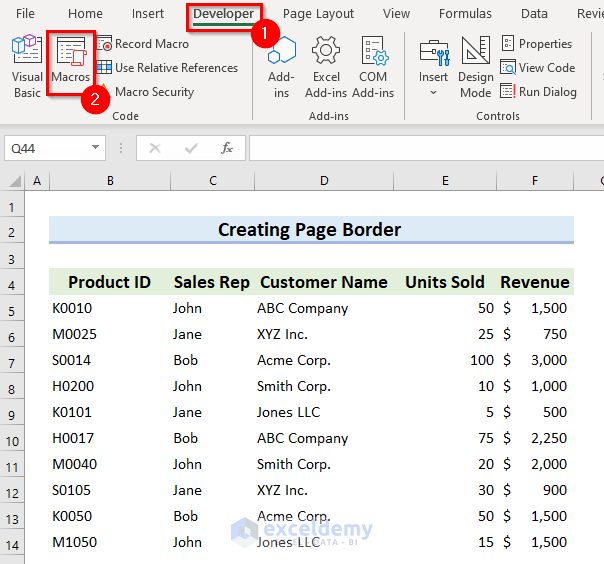Click Run Dialog
The image size is (604, 564).
tap(539, 92)
